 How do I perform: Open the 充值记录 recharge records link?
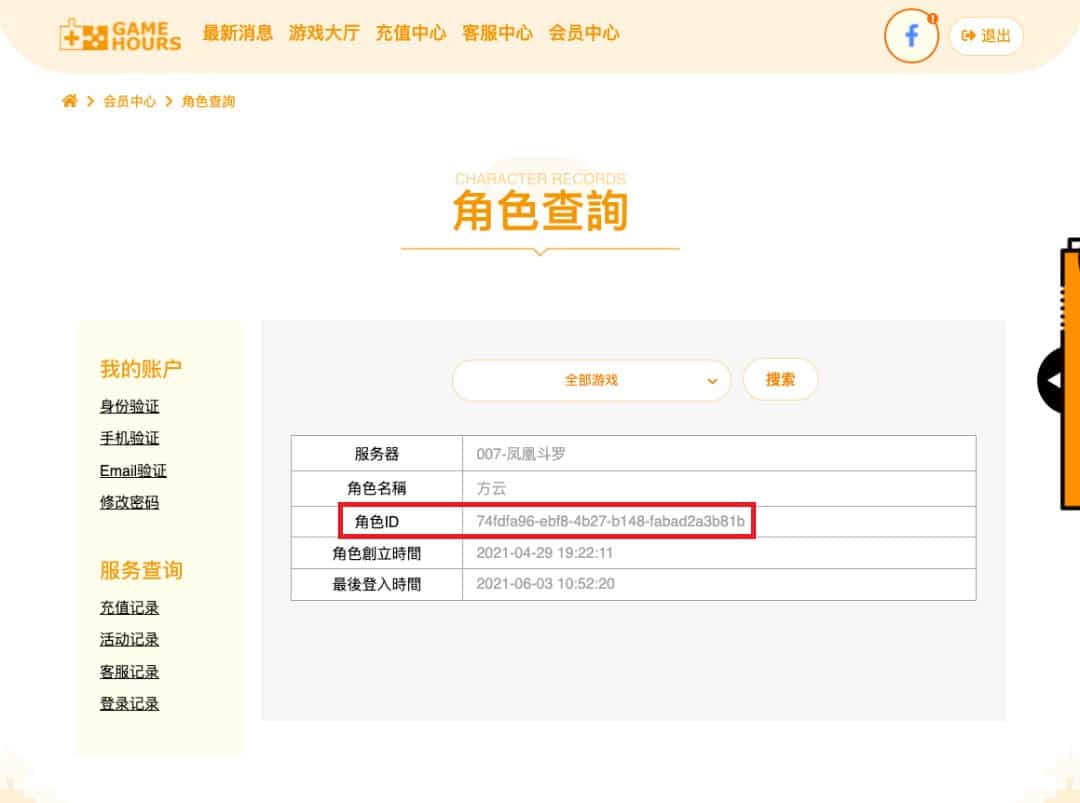(128, 607)
